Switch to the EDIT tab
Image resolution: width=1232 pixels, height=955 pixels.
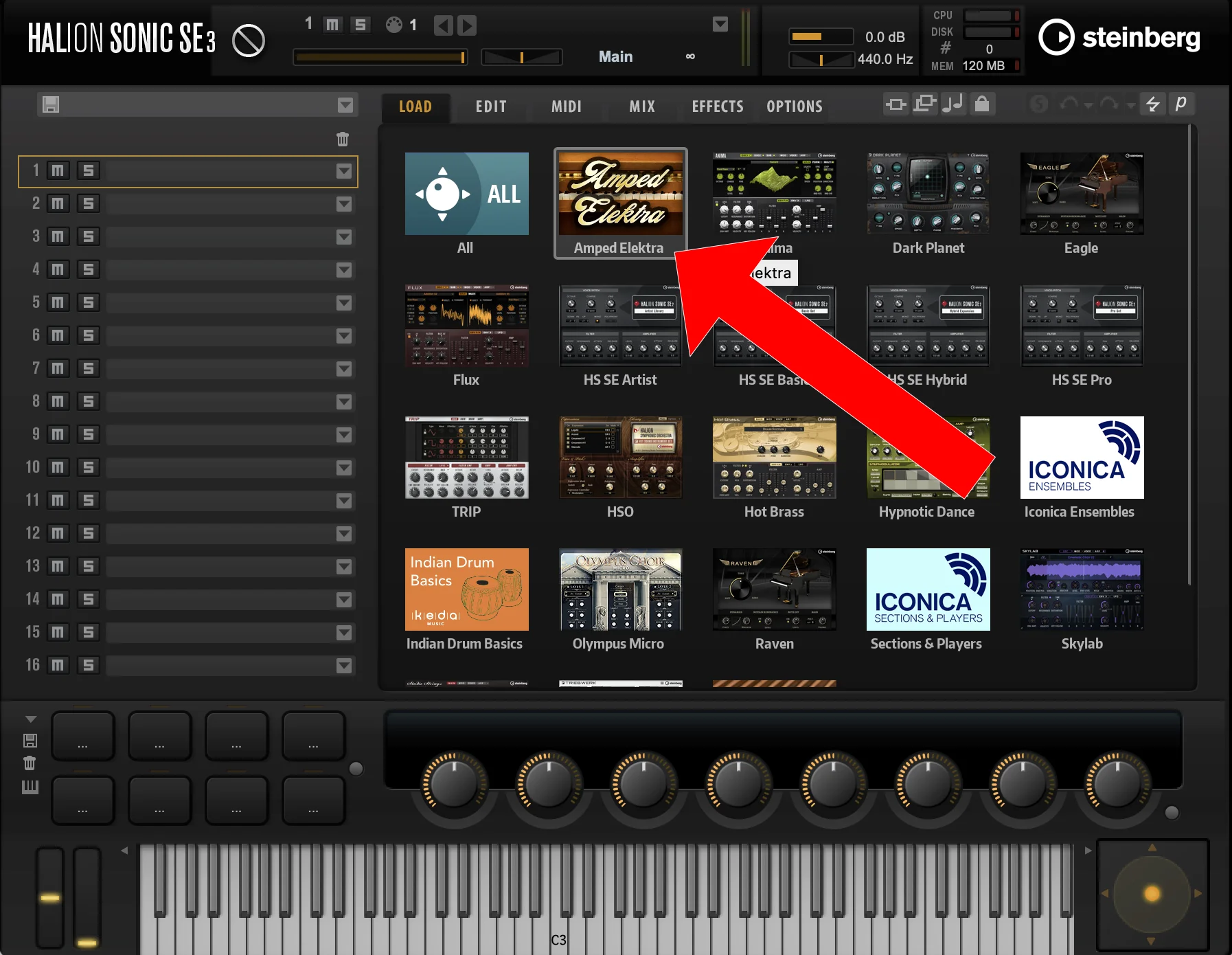pyautogui.click(x=491, y=106)
